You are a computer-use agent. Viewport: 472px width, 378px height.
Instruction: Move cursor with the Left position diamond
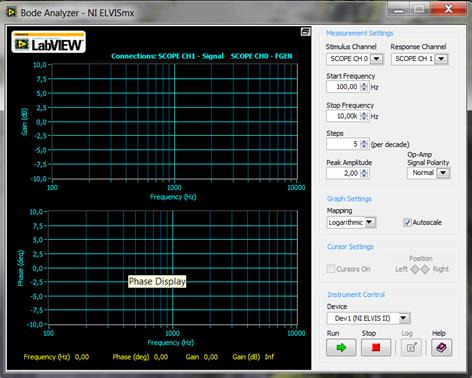tap(415, 269)
